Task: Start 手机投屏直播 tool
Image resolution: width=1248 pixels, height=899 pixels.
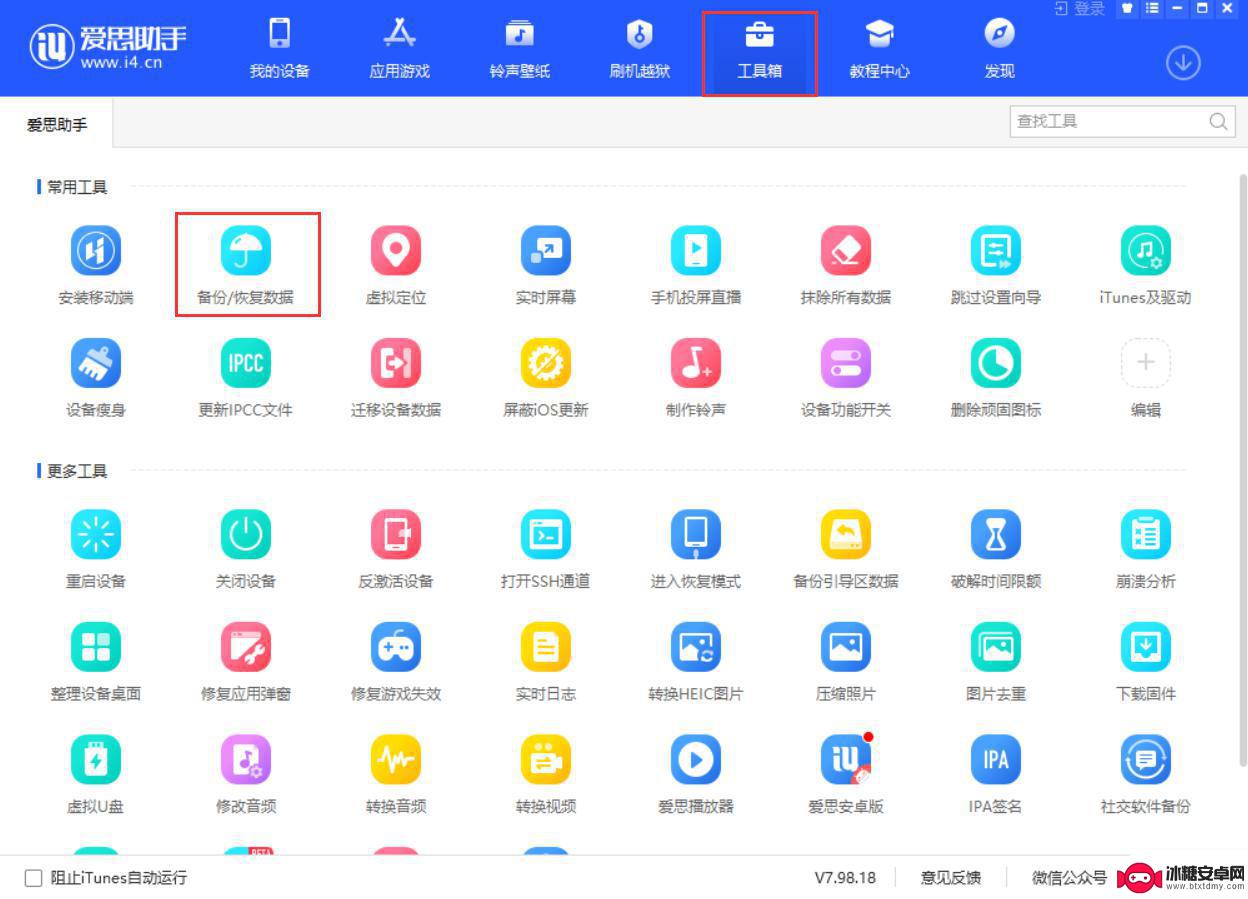Action: (696, 251)
